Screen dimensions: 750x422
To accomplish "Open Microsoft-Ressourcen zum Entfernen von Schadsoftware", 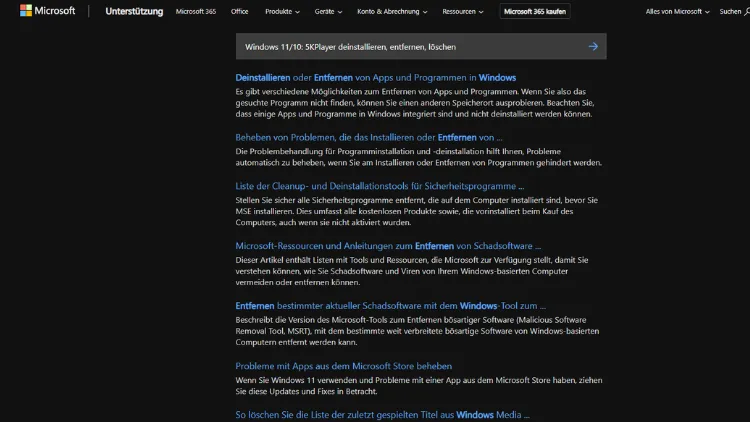I will [388, 246].
